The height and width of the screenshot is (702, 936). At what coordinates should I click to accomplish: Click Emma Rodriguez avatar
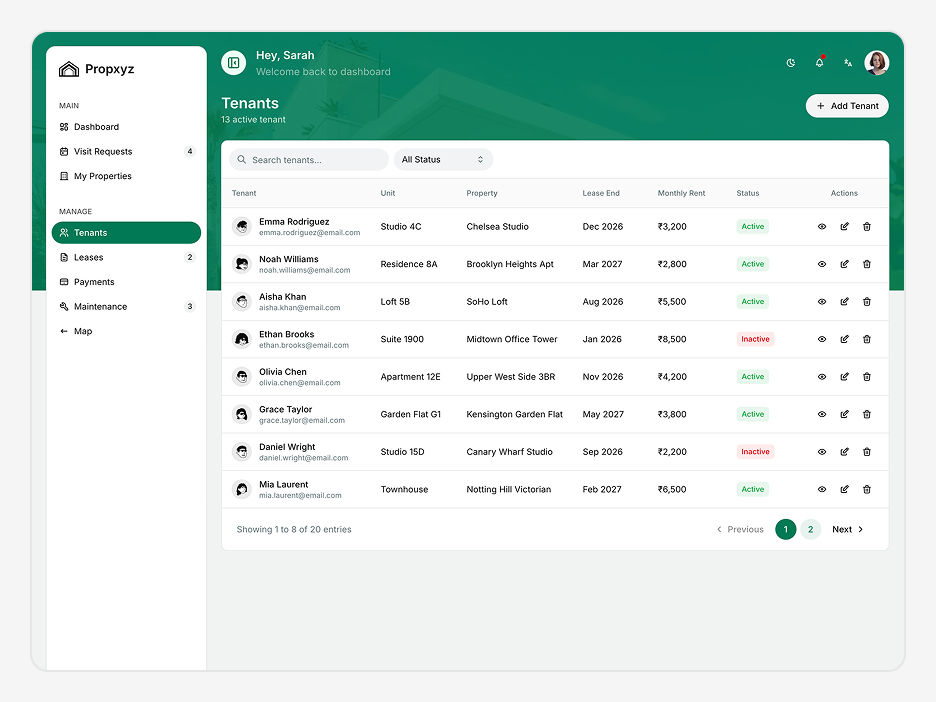[242, 227]
